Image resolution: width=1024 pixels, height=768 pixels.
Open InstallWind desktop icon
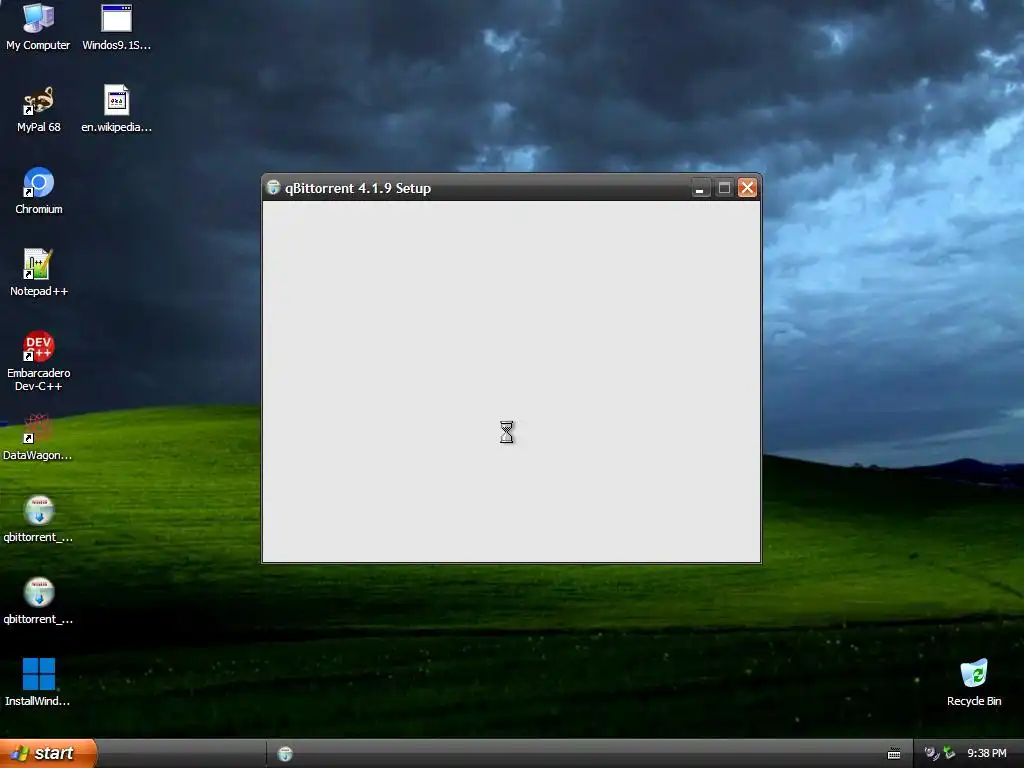(38, 682)
